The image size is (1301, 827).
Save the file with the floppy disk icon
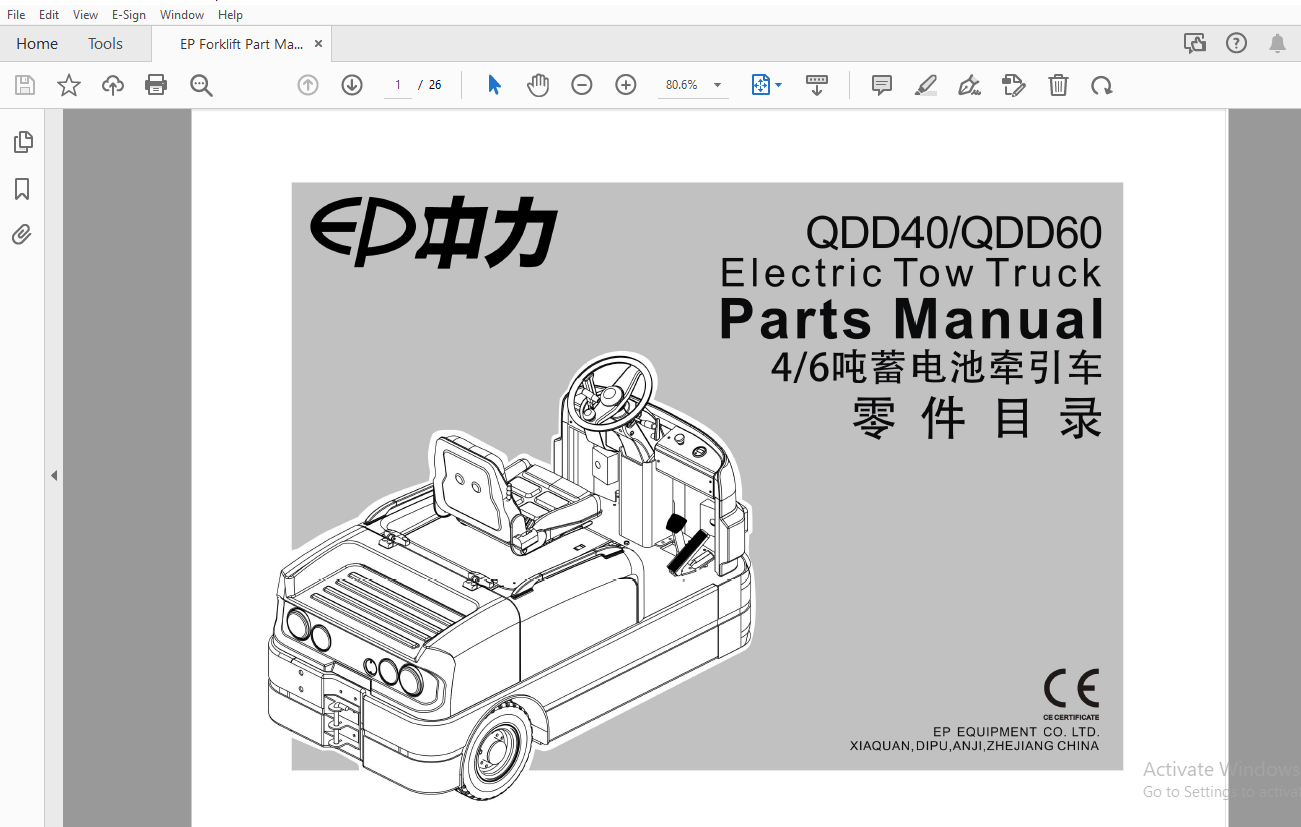click(x=25, y=85)
